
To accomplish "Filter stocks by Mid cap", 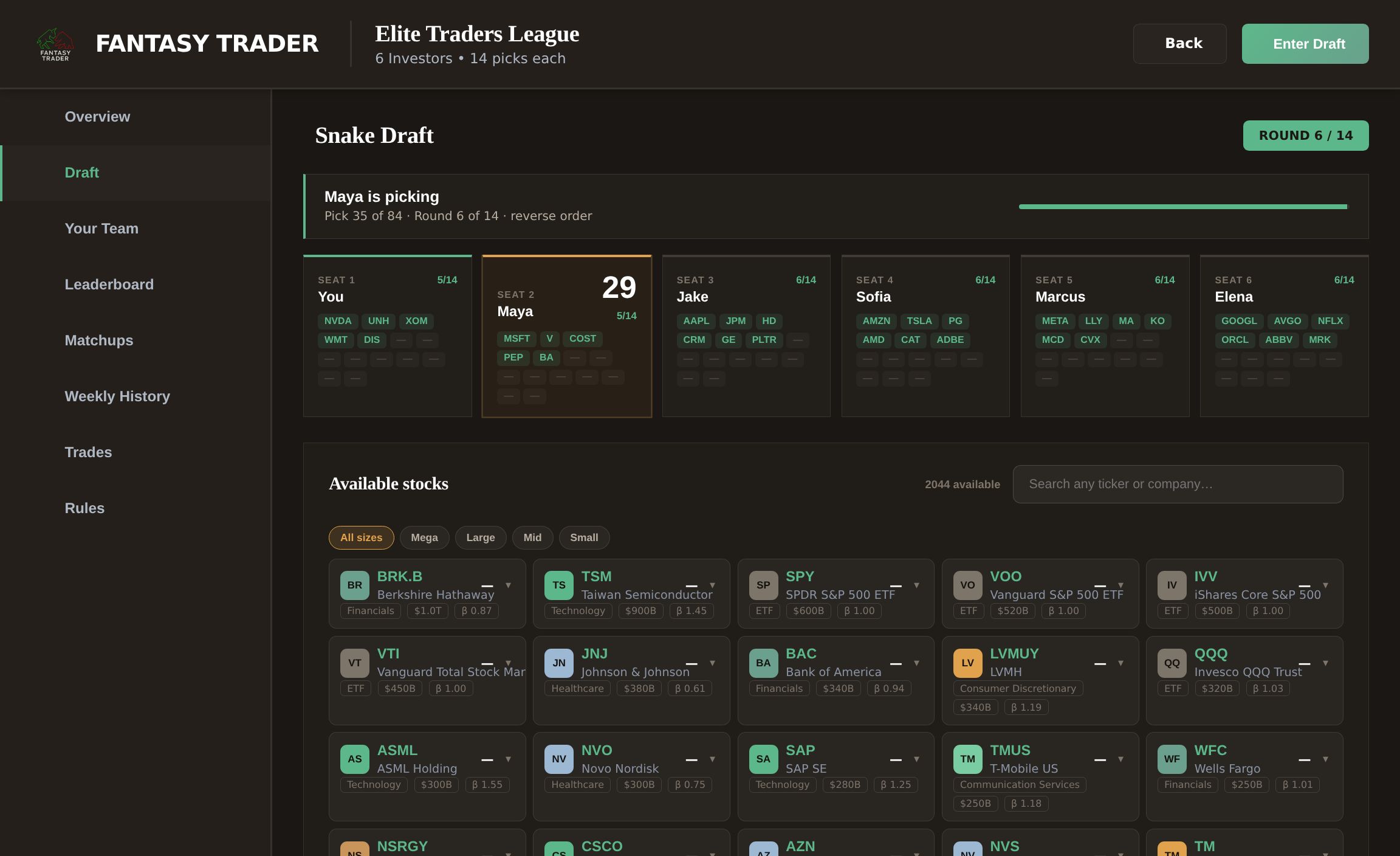I will tap(532, 537).
